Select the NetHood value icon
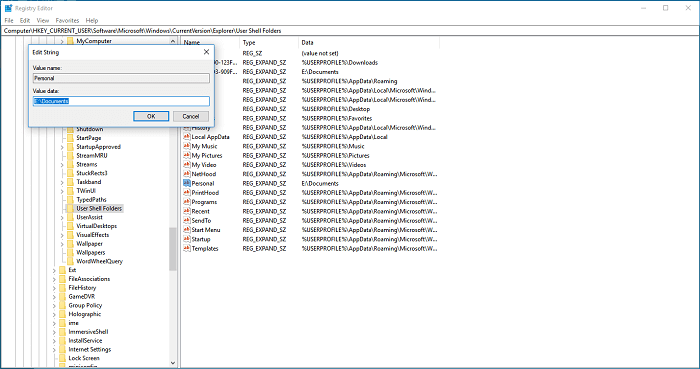Screen dimensions: 700x369 point(187,174)
